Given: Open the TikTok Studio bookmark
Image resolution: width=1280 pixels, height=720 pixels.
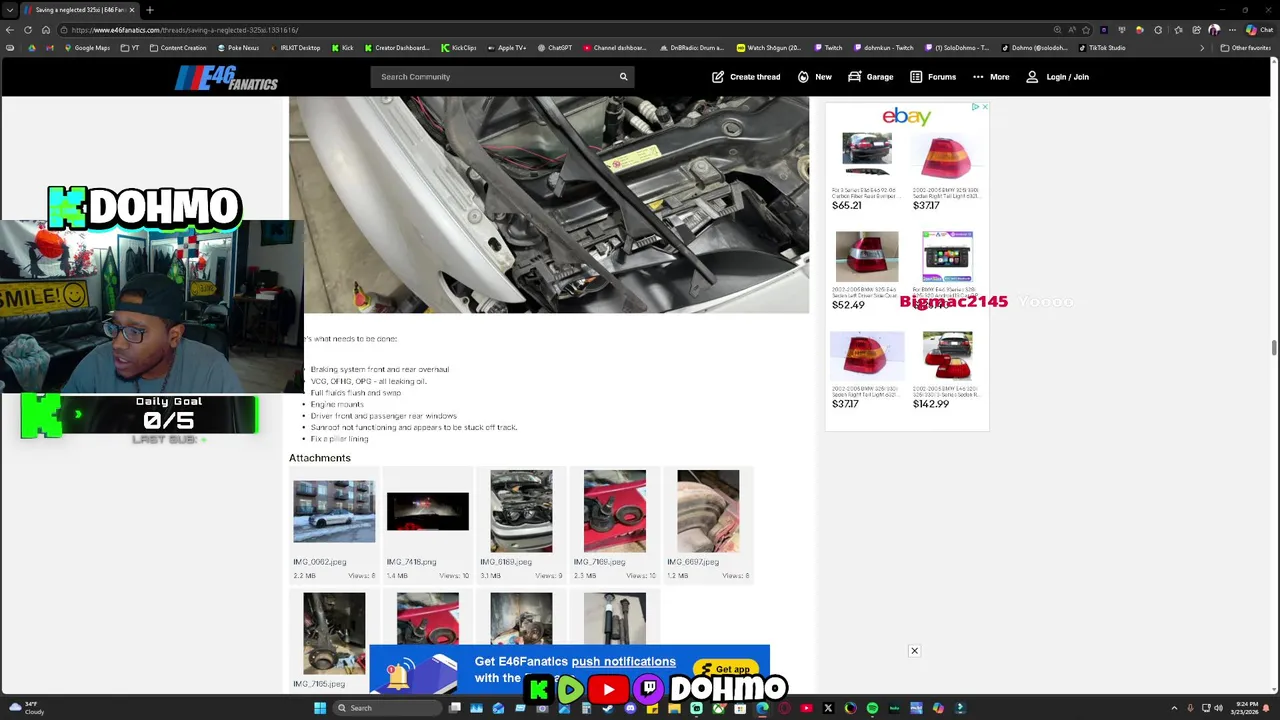Looking at the screenshot, I should pos(1101,48).
